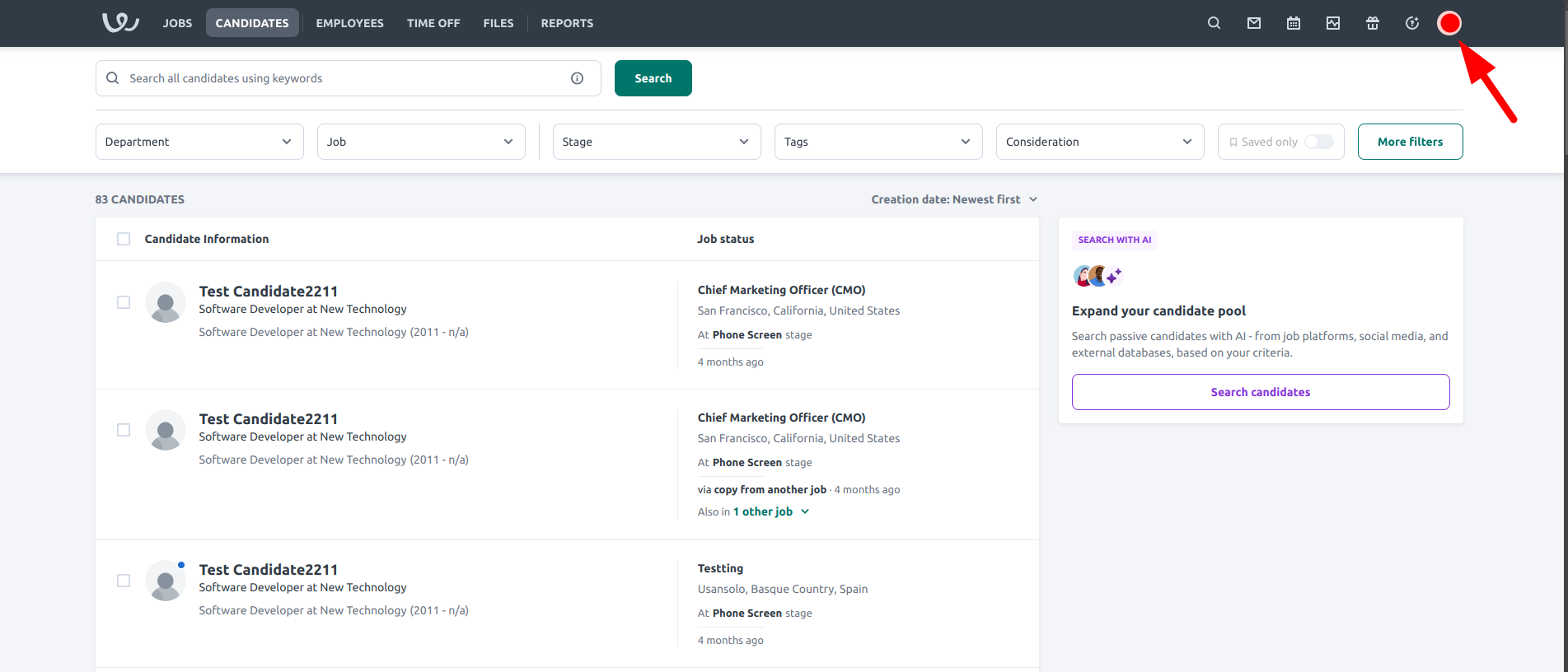Open the inbox mail icon
This screenshot has width=1568, height=672.
tap(1254, 23)
